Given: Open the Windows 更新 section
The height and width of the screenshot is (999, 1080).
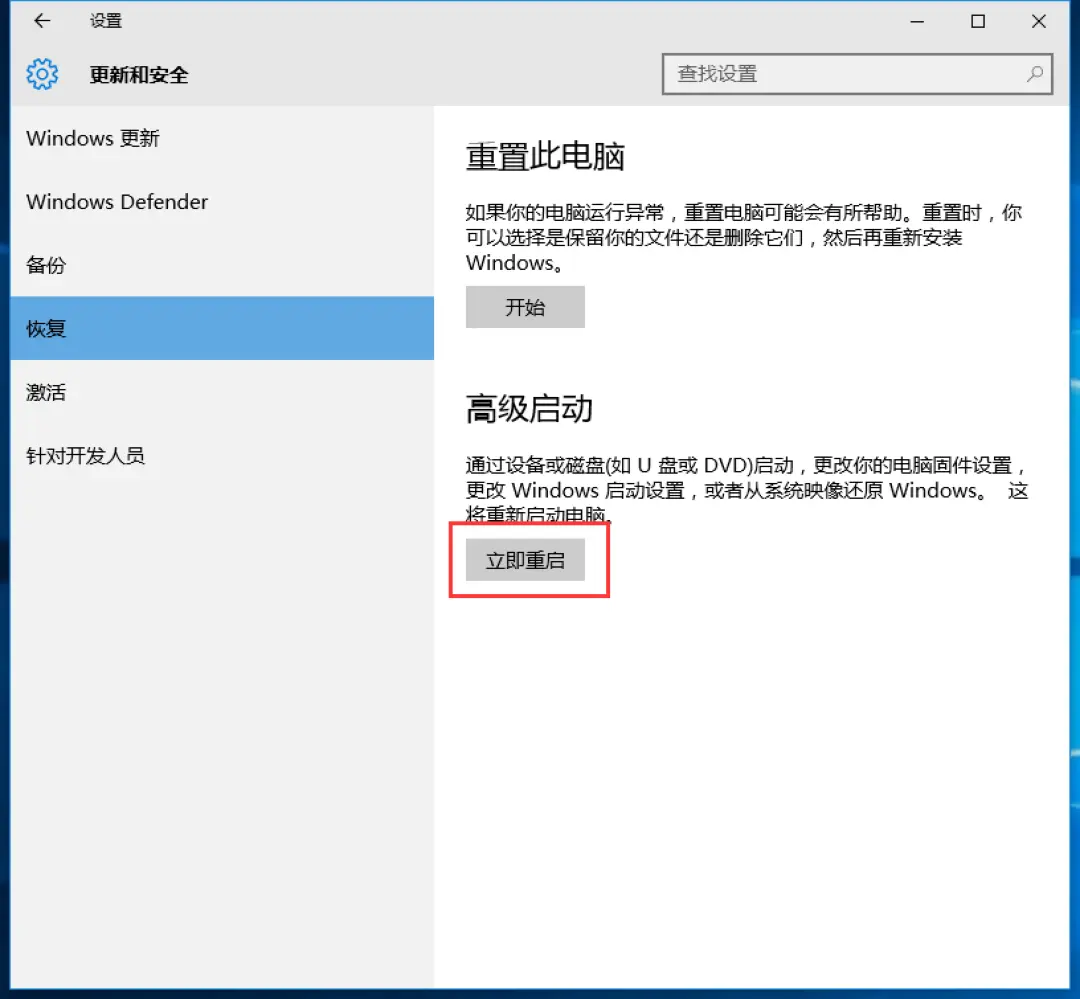Looking at the screenshot, I should [x=93, y=138].
